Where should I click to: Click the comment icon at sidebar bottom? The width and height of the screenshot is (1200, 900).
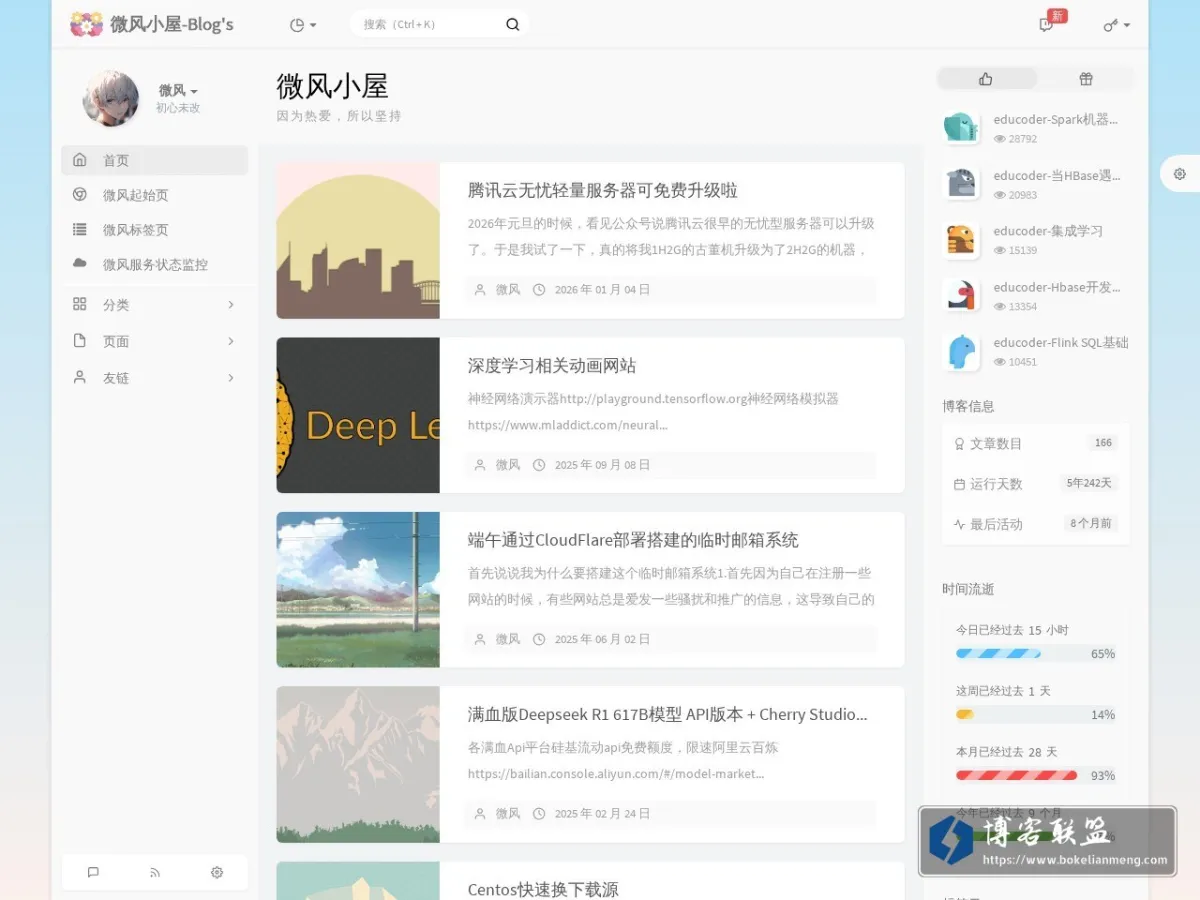pos(93,872)
